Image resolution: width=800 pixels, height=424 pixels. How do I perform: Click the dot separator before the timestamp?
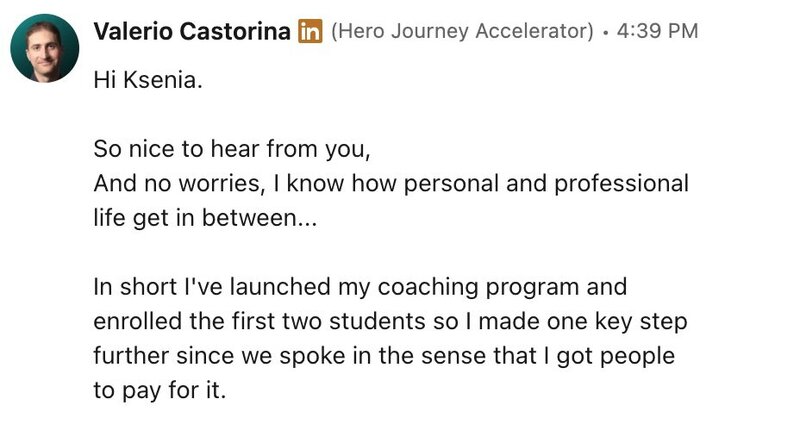(x=605, y=33)
